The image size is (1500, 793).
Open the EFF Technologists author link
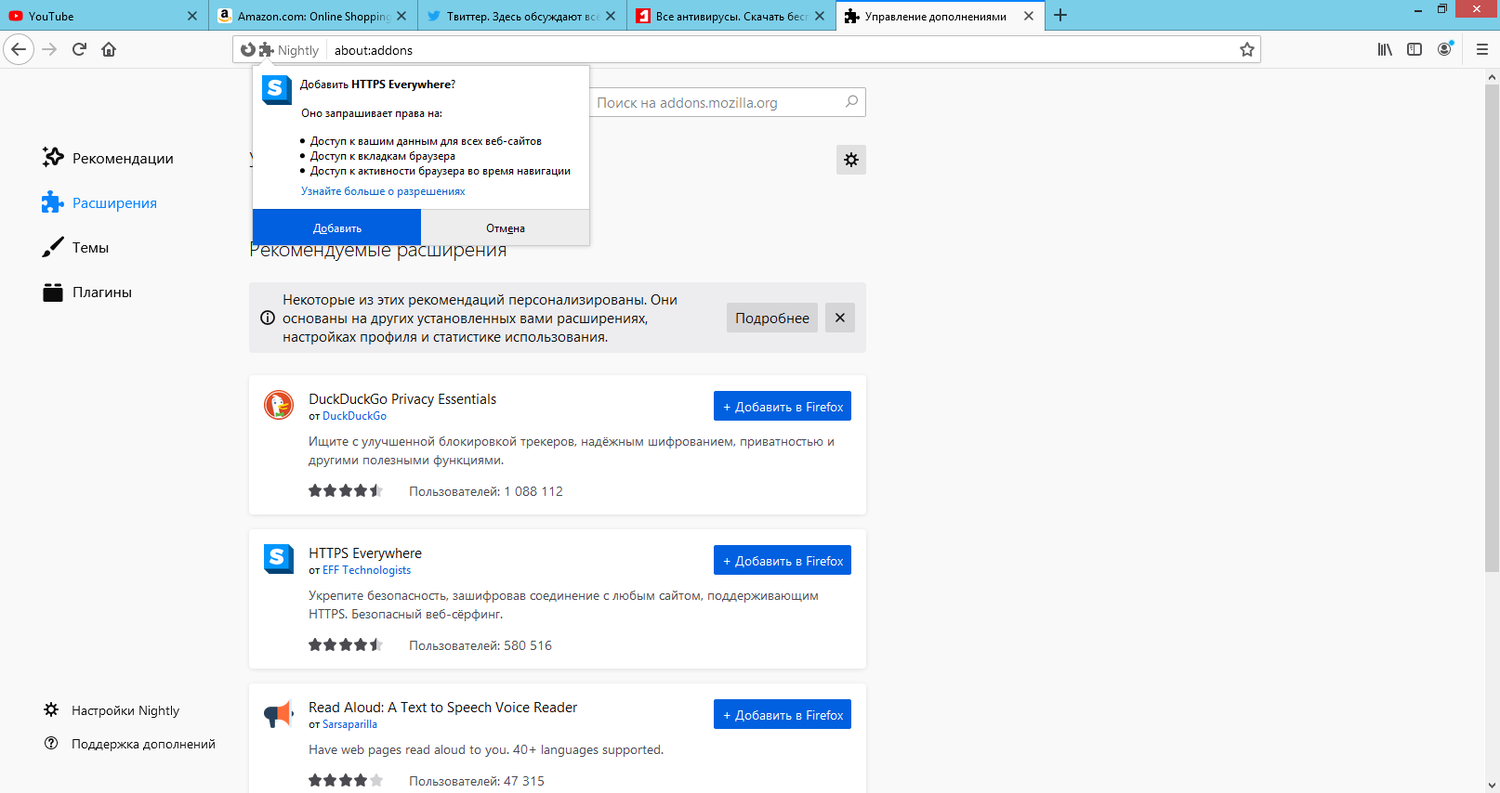point(366,570)
